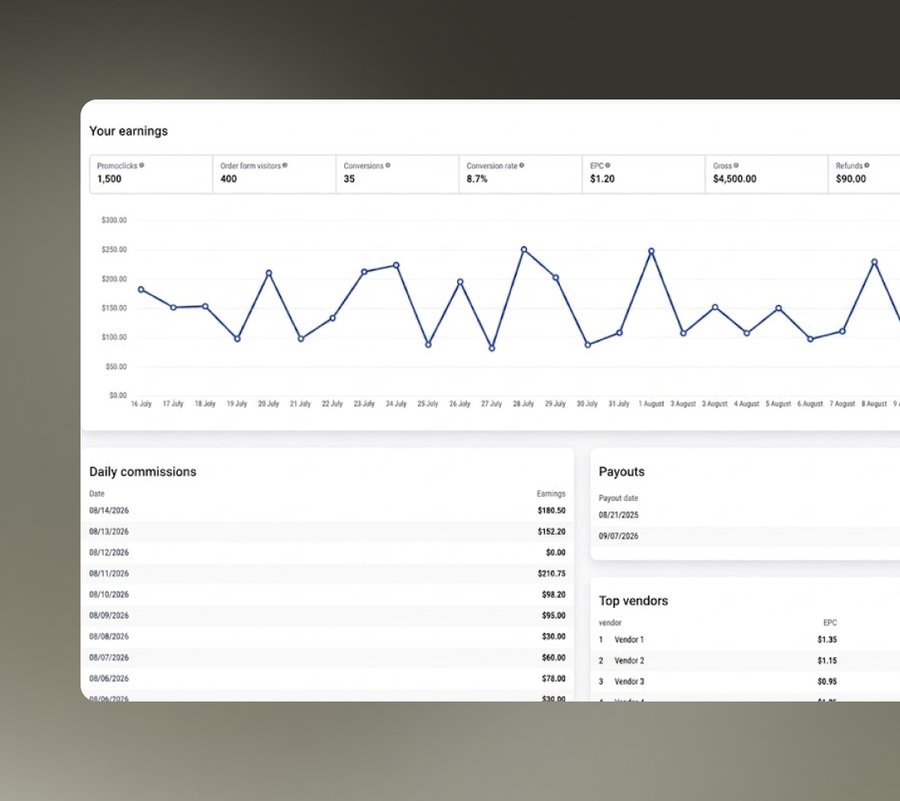Click the Date column header in Daily commissions

tap(97, 493)
